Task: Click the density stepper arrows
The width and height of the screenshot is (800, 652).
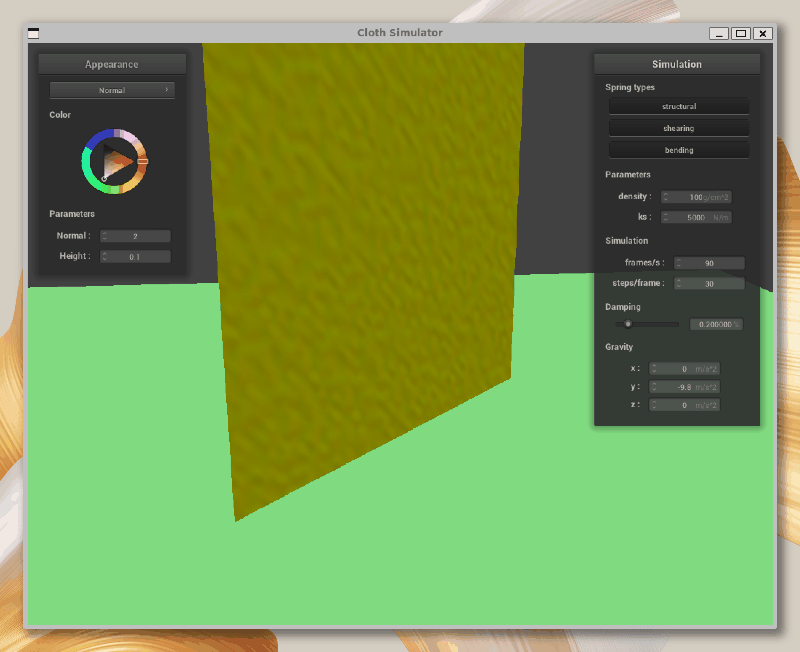Action: [665, 197]
